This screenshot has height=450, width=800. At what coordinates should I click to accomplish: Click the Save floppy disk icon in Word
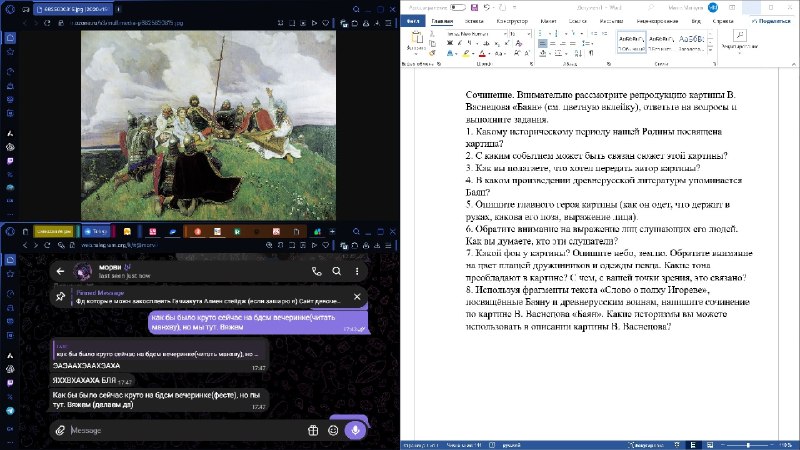click(474, 8)
